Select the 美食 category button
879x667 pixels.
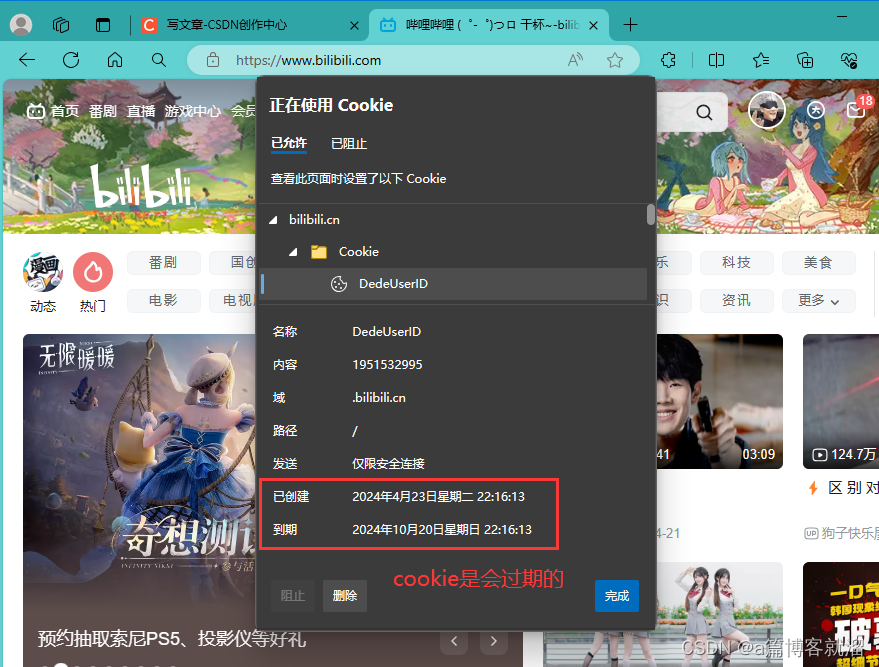click(x=818, y=262)
